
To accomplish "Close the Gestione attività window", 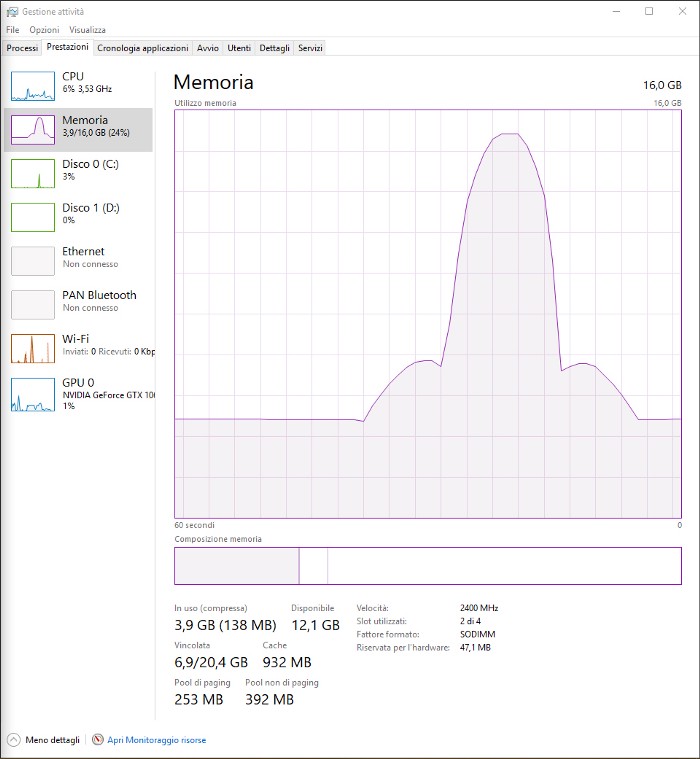I will click(x=682, y=11).
